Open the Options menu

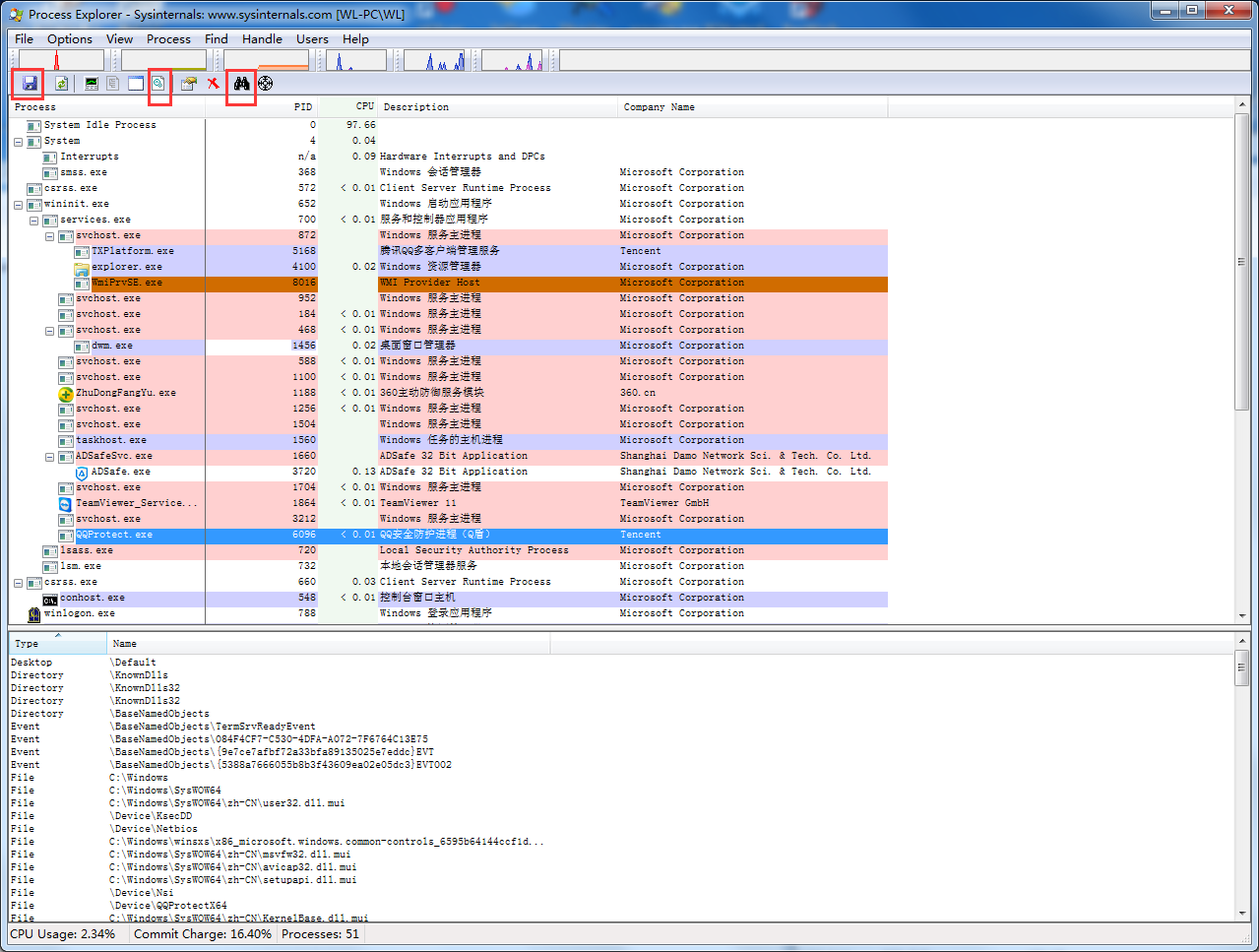[70, 39]
